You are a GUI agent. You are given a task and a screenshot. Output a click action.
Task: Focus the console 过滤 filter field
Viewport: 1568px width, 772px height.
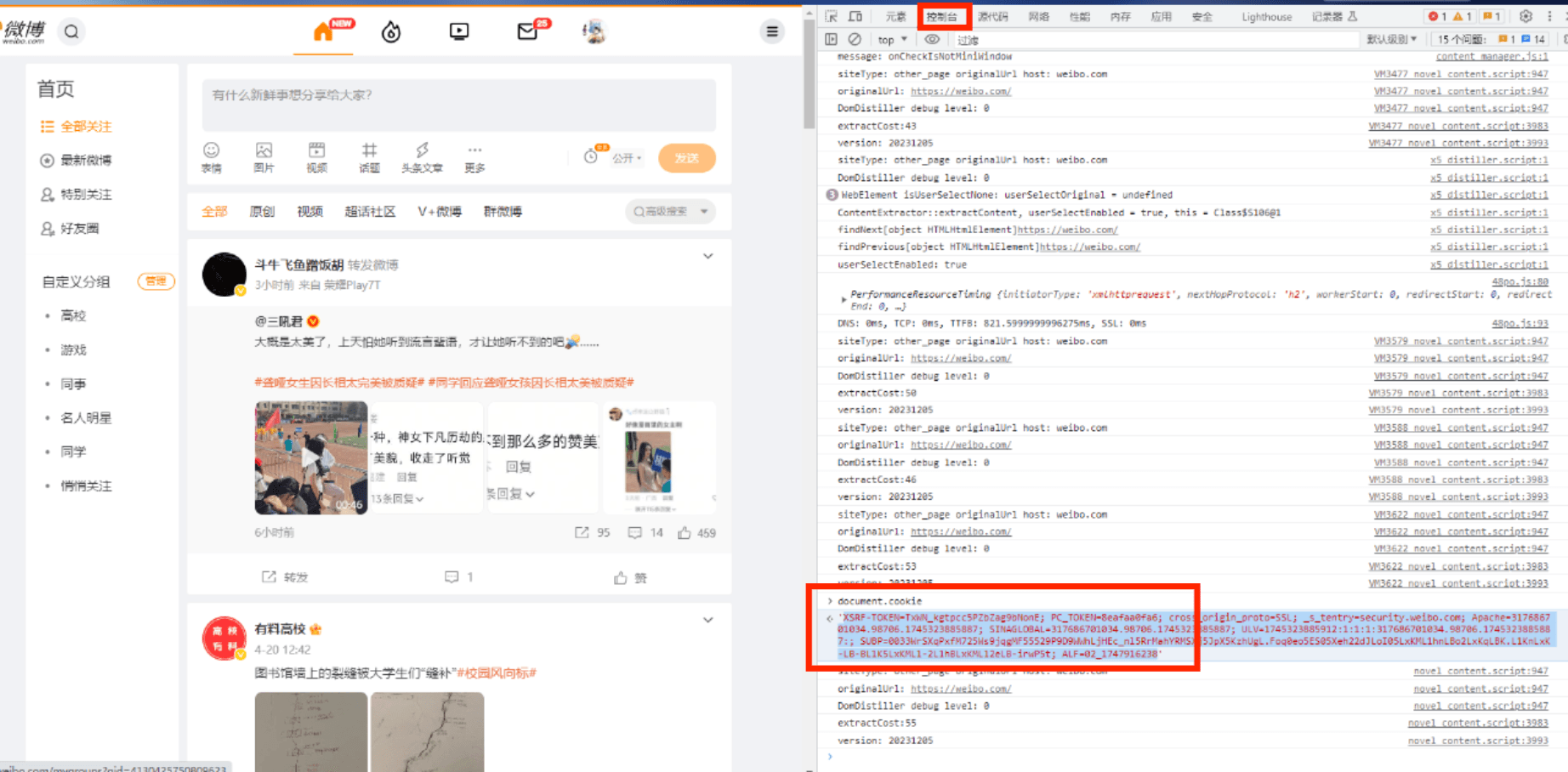(x=1156, y=40)
